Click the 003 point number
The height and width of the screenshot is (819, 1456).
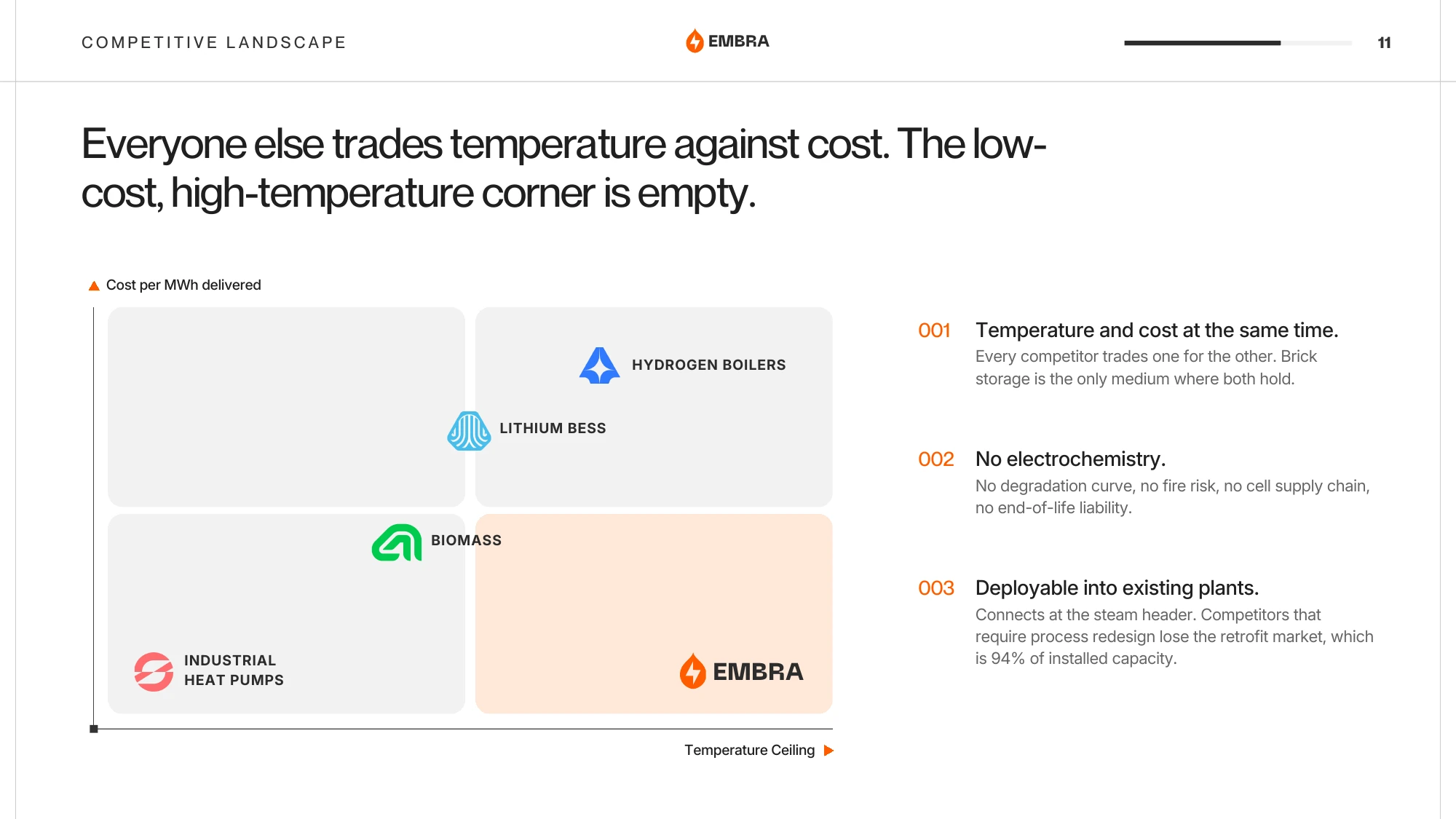[x=936, y=588]
